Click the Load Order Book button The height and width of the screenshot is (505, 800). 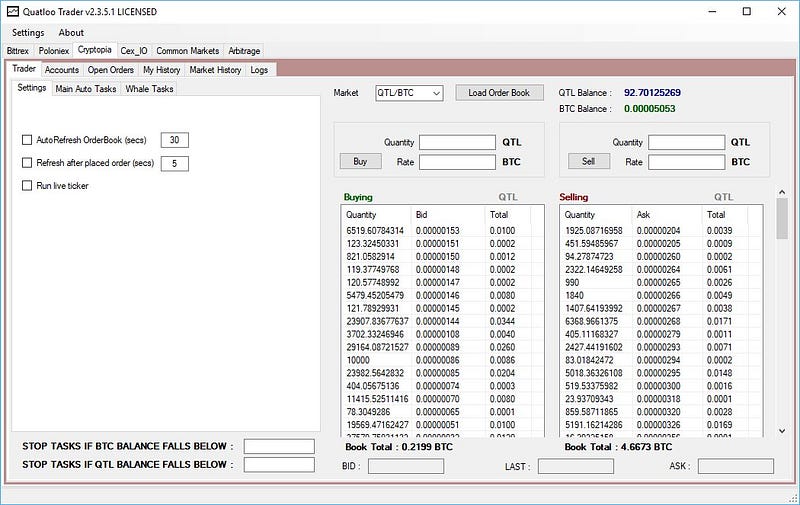tap(499, 93)
